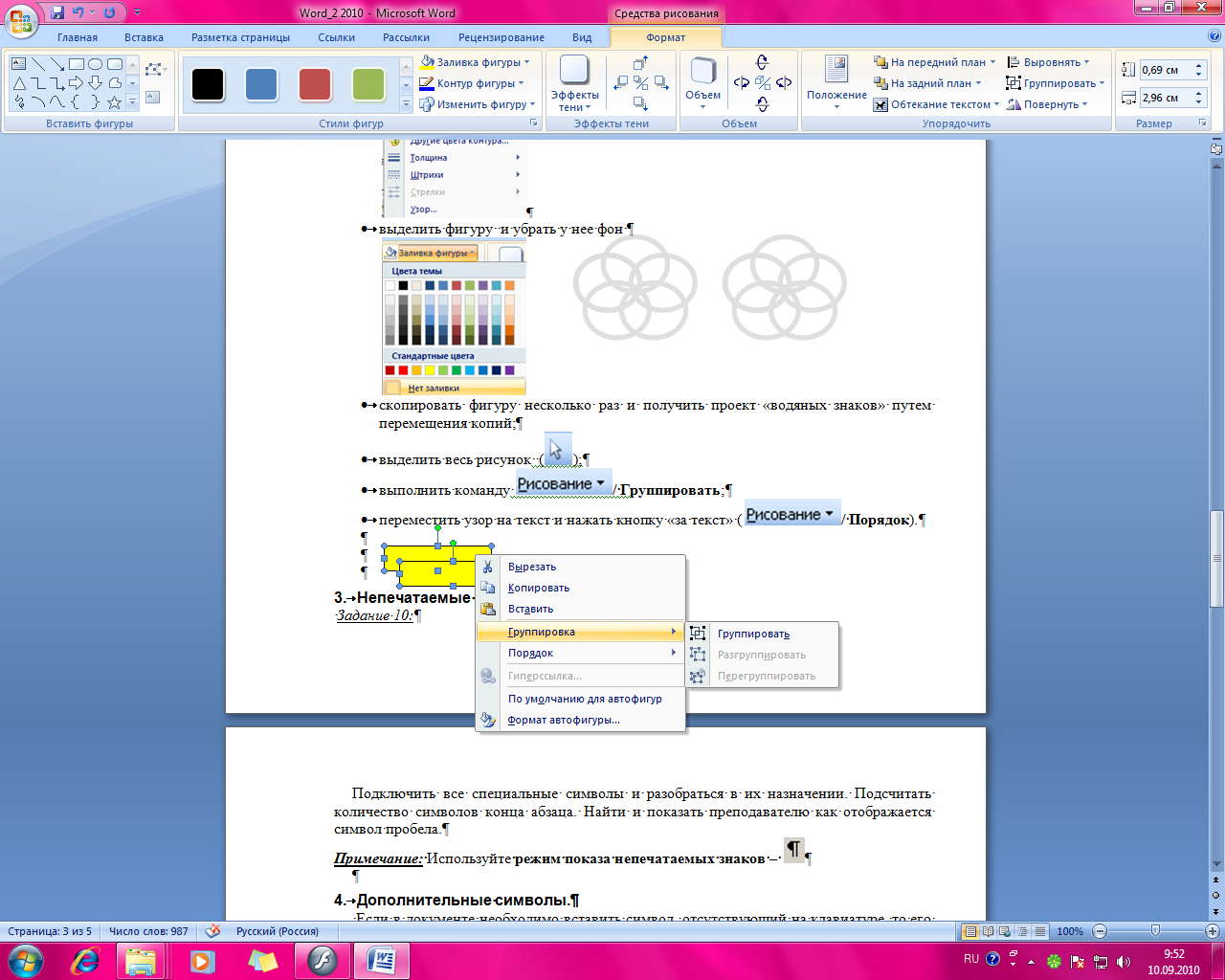The image size is (1225, 980).
Task: Apply the red shape style swatch
Action: 315,84
